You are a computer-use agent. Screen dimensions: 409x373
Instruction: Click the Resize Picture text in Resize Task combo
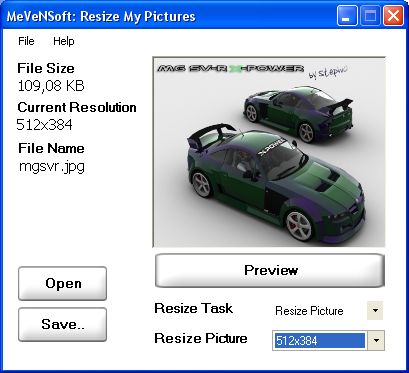(309, 311)
